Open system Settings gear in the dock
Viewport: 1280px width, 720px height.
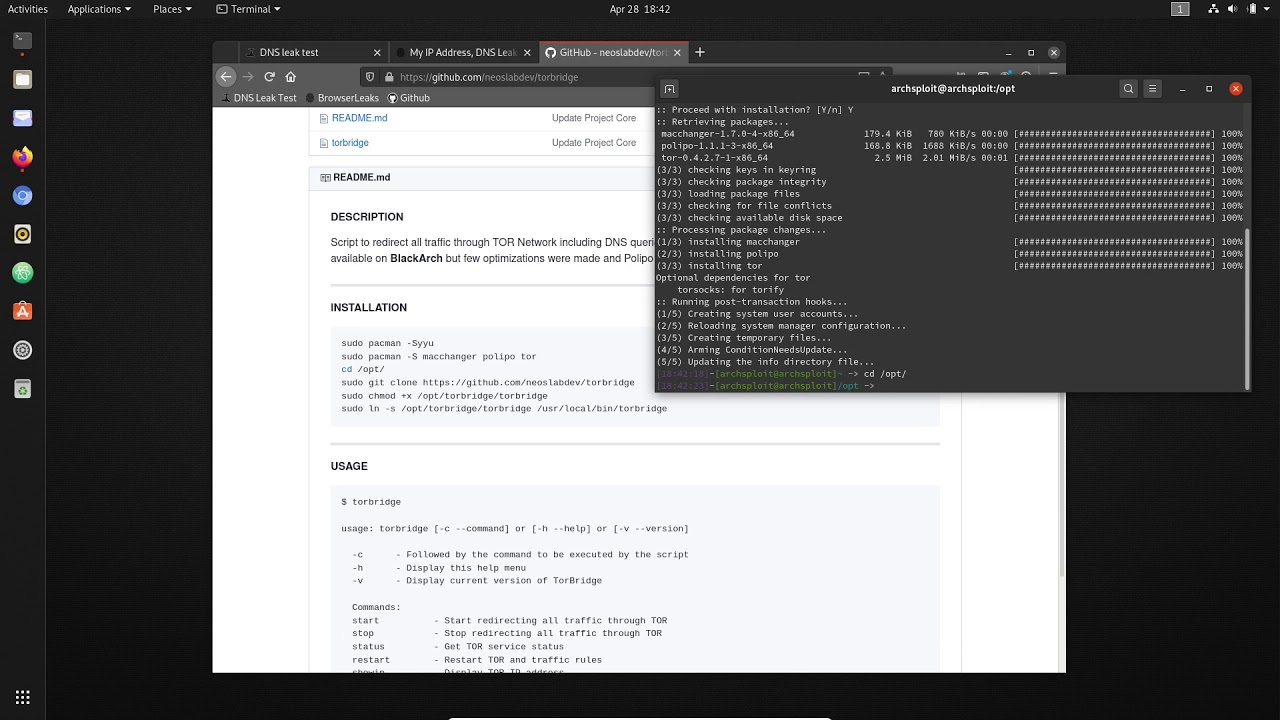22,350
